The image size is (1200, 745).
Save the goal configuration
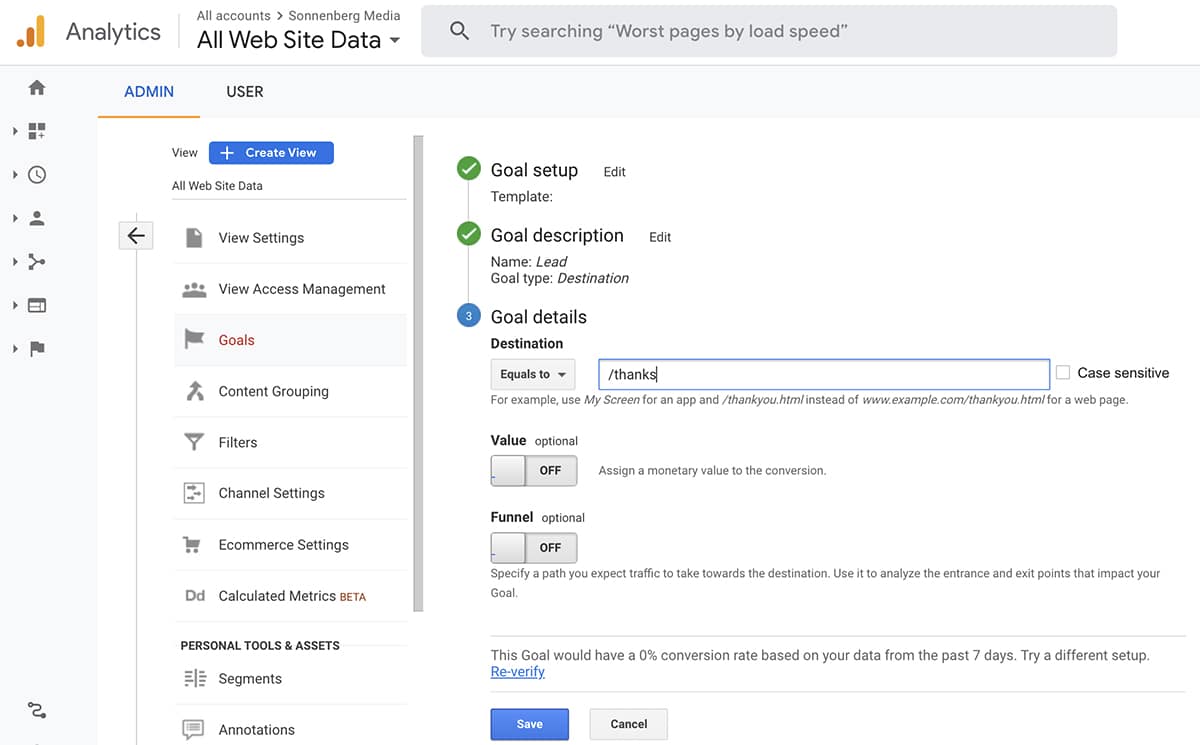pyautogui.click(x=529, y=723)
